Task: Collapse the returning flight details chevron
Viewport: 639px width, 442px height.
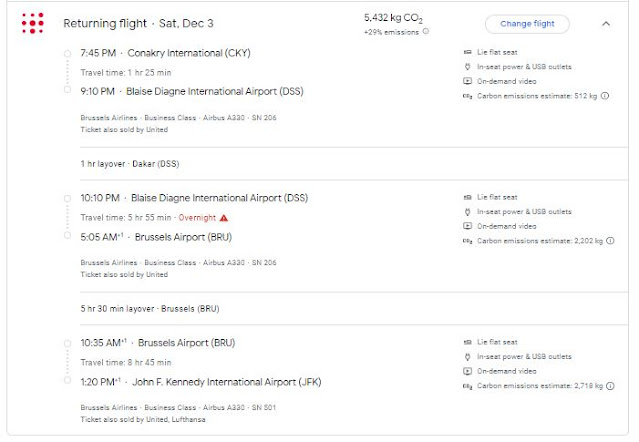Action: (606, 23)
